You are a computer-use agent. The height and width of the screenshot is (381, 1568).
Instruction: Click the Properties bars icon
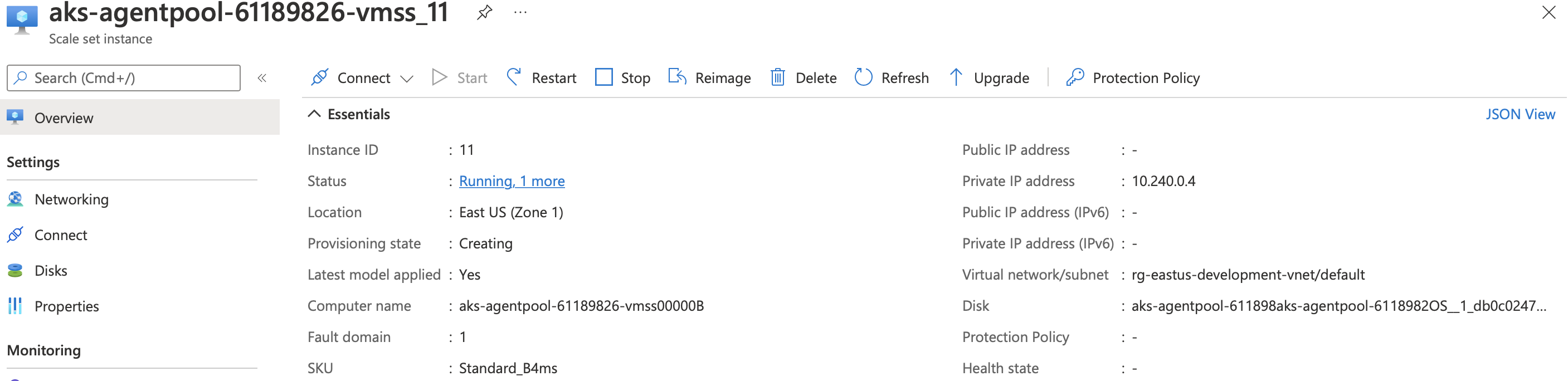pyautogui.click(x=15, y=306)
